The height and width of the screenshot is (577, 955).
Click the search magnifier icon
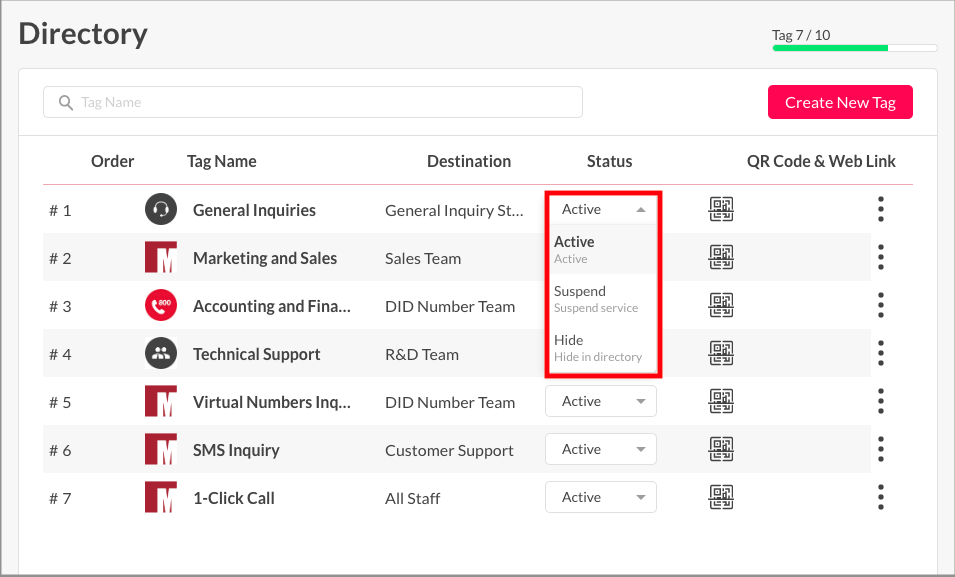tap(66, 102)
